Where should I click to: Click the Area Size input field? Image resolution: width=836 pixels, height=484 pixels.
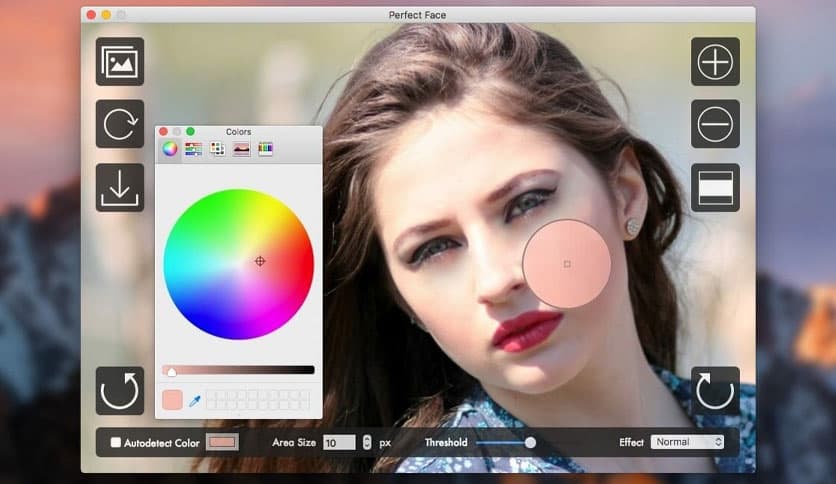(339, 442)
